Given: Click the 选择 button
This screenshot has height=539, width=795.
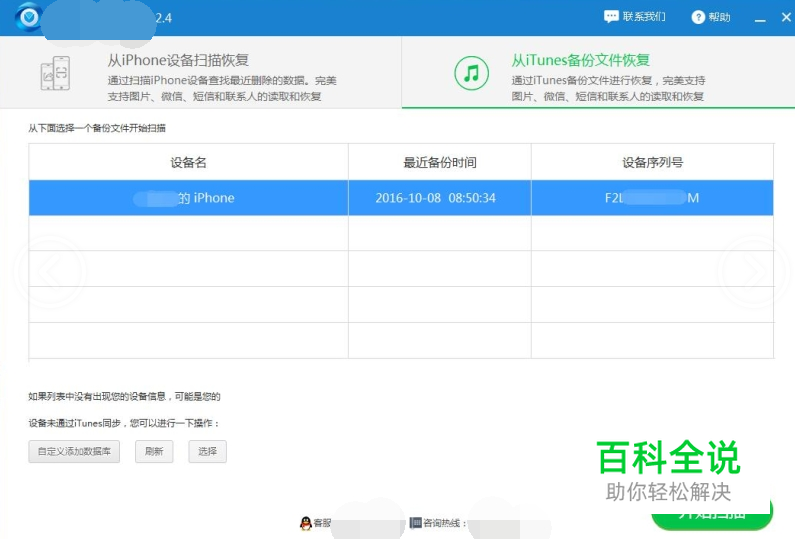Looking at the screenshot, I should tap(207, 451).
